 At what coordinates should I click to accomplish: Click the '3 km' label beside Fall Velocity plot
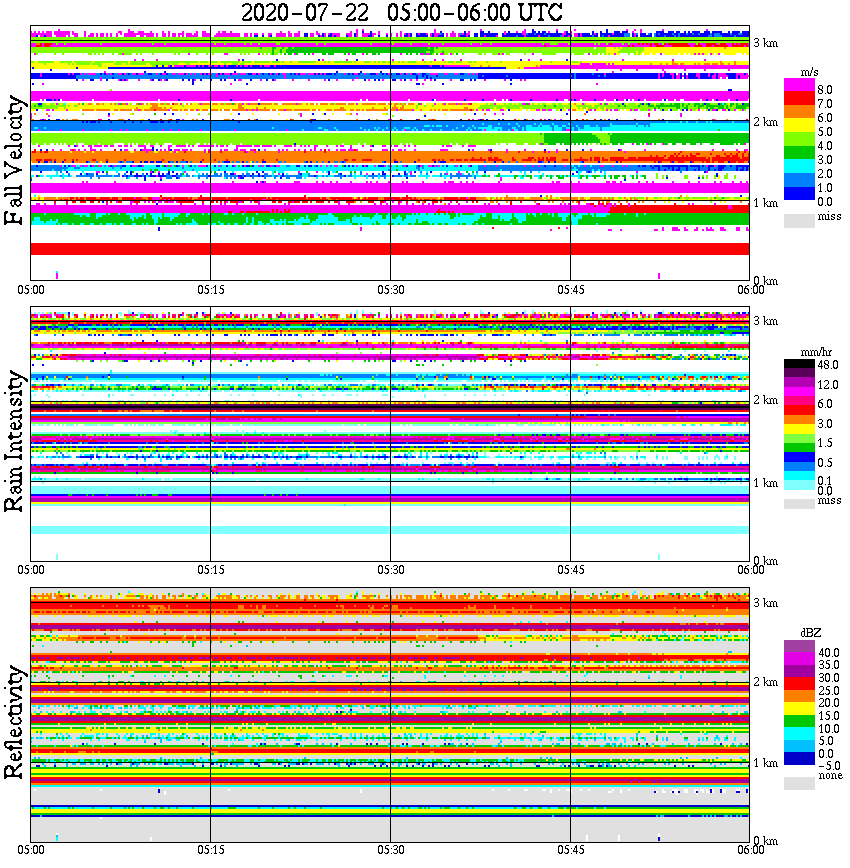[765, 43]
